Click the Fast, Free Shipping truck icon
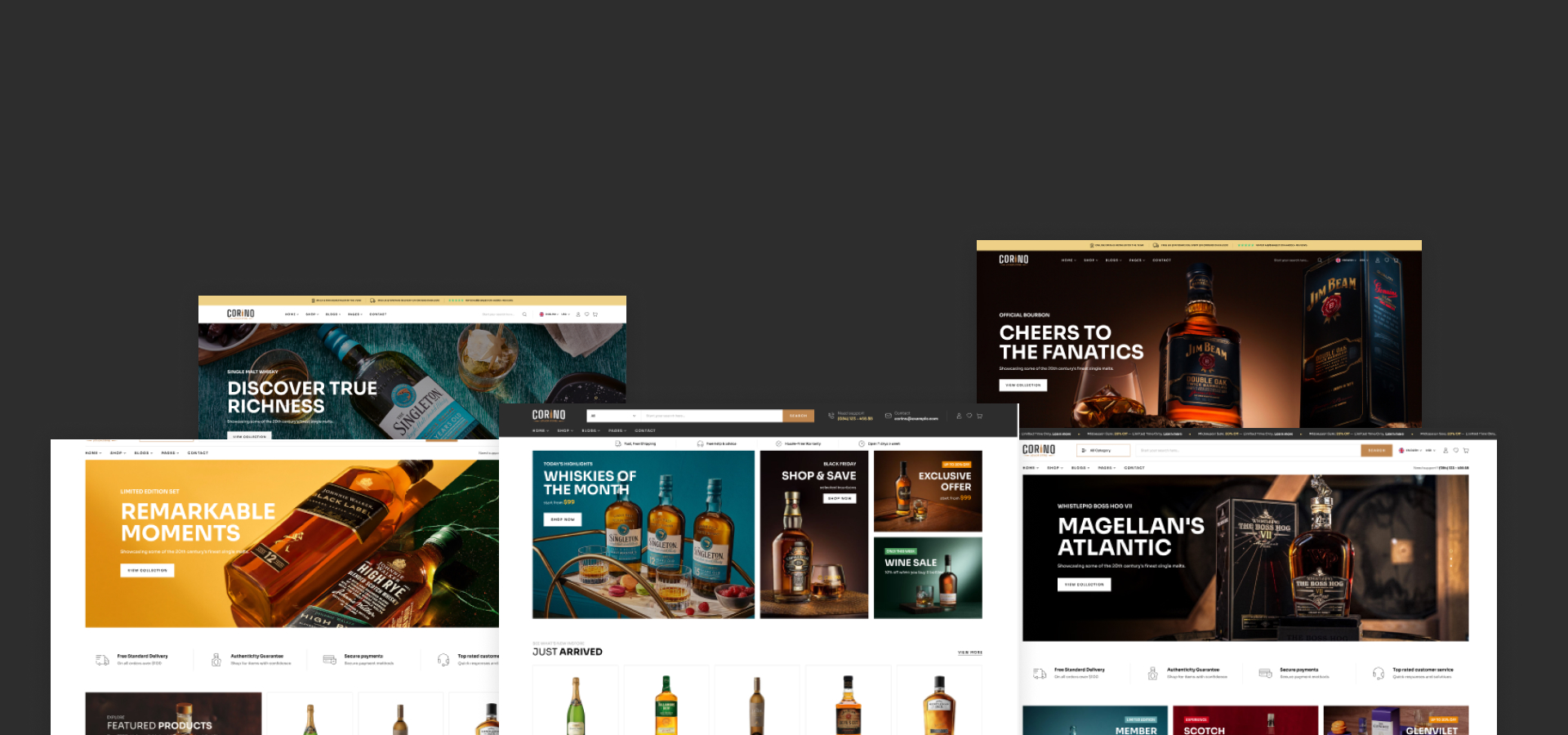This screenshot has width=1568, height=735. (x=618, y=443)
